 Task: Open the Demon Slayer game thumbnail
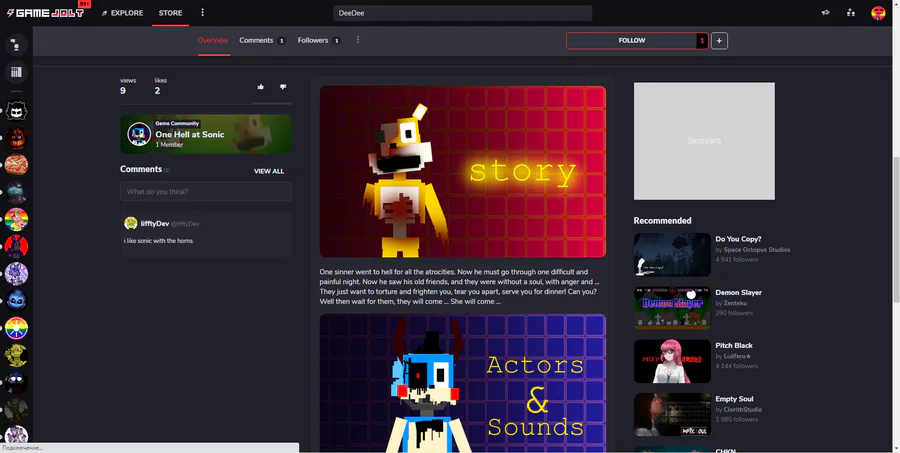point(672,308)
